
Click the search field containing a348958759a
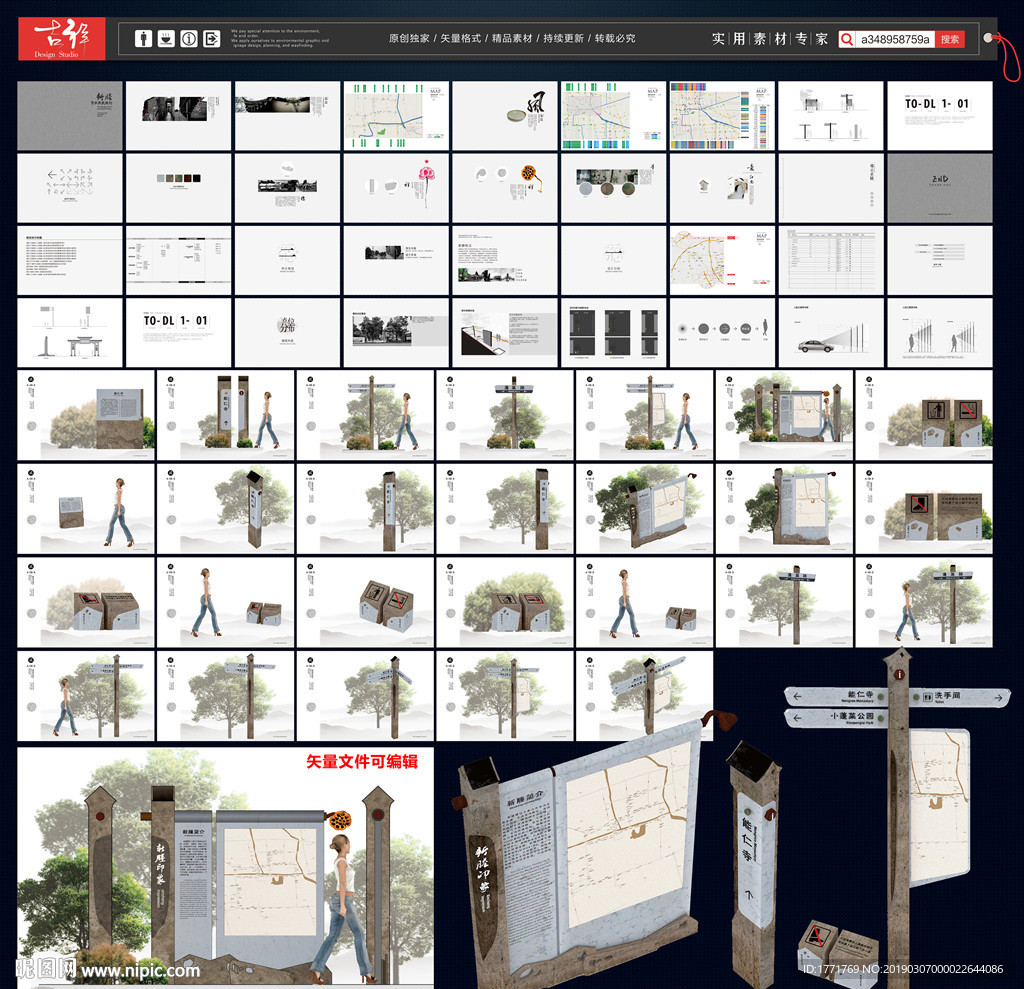[895, 39]
